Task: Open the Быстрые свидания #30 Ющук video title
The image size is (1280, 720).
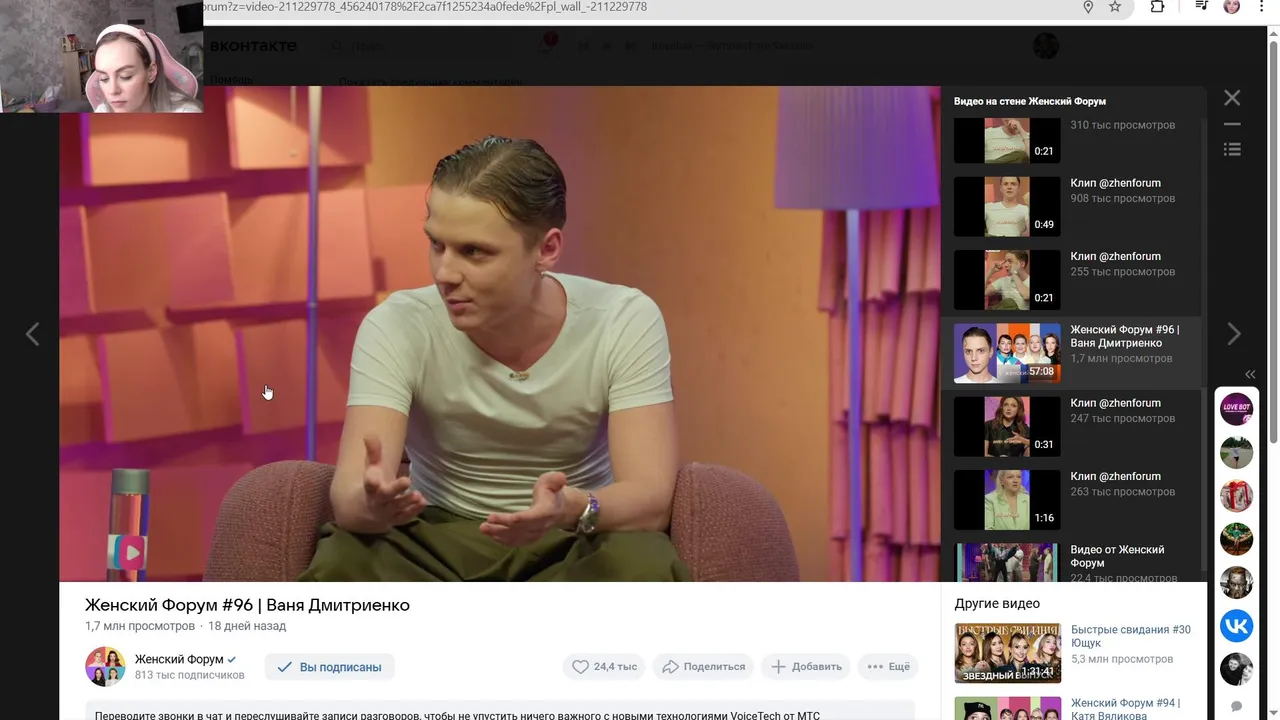Action: click(x=1130, y=636)
